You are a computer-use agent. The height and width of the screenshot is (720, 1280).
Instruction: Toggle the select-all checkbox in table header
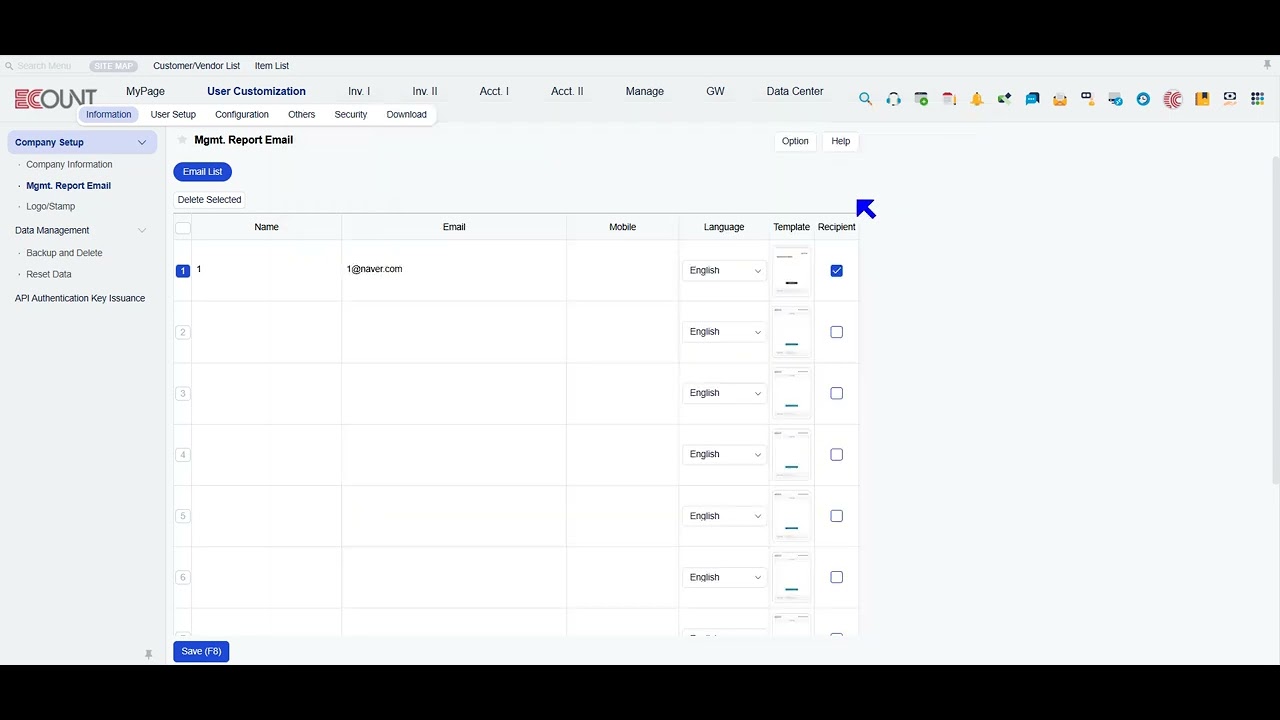[182, 228]
